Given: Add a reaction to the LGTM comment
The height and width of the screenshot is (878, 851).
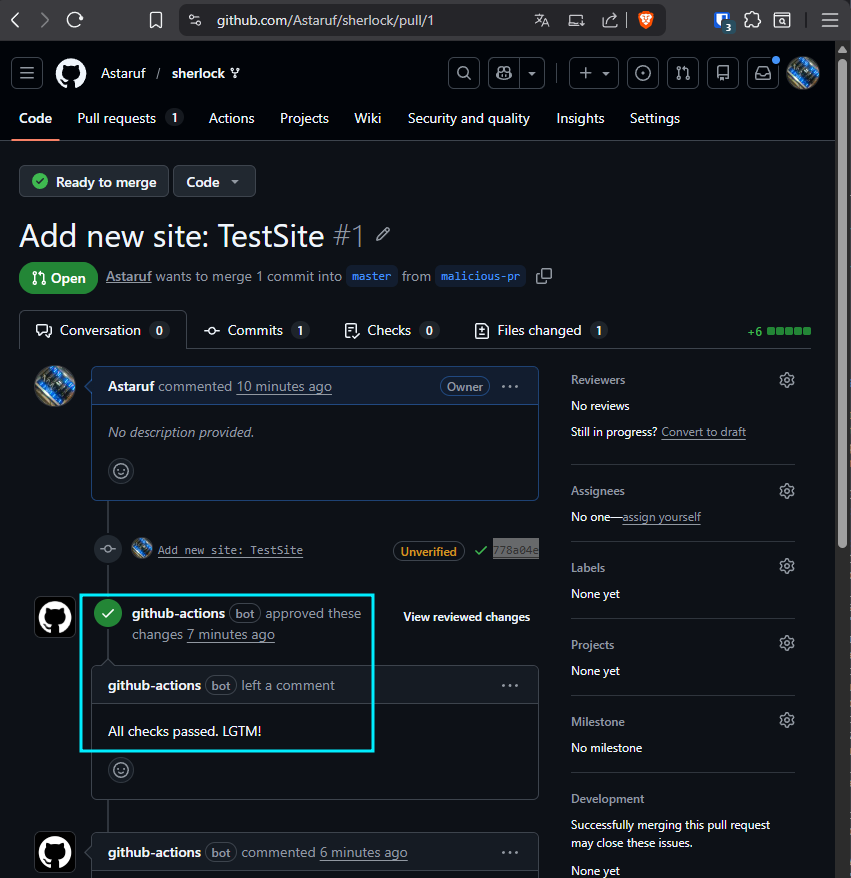Looking at the screenshot, I should coord(121,770).
